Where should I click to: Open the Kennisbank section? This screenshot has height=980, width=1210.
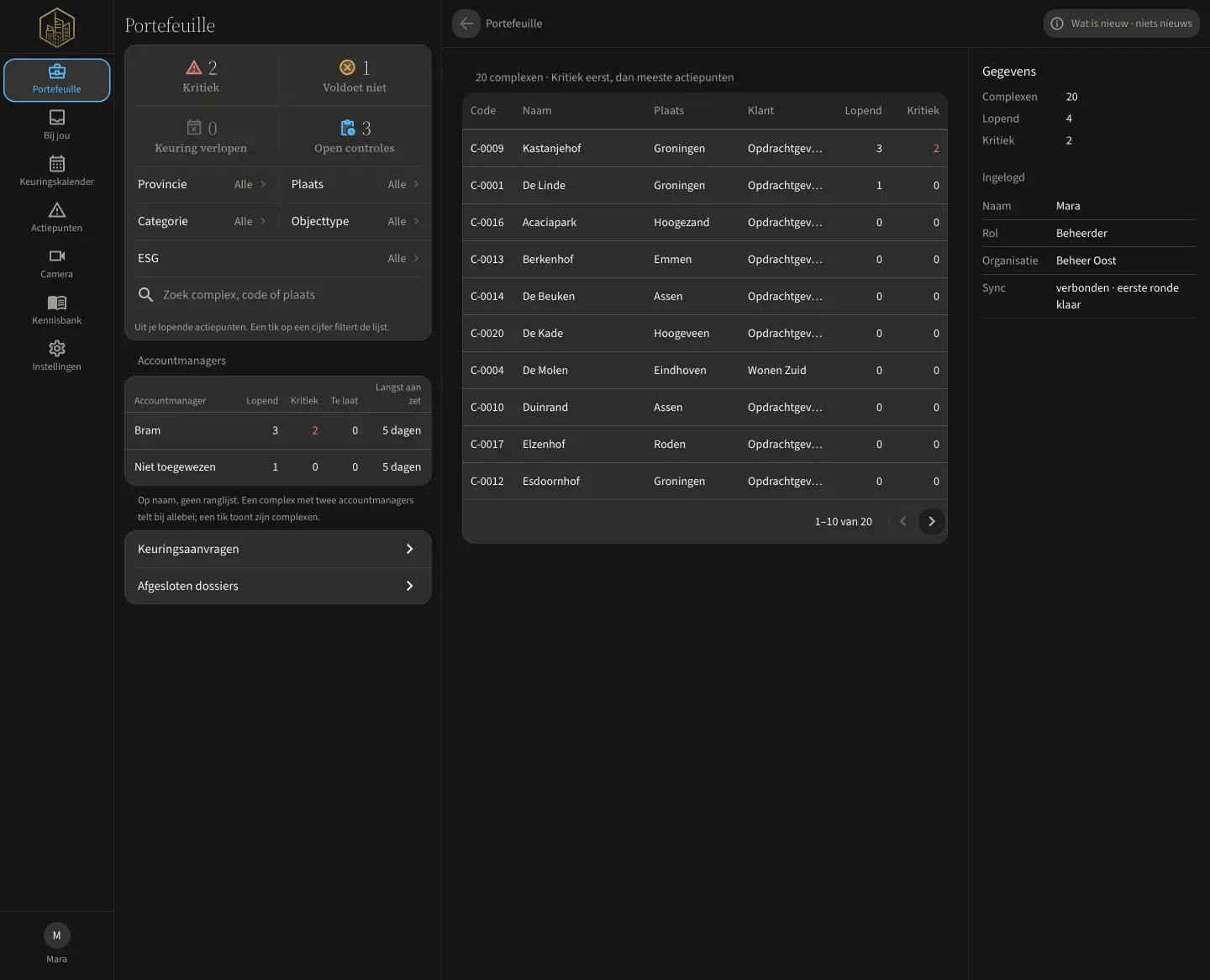point(56,310)
